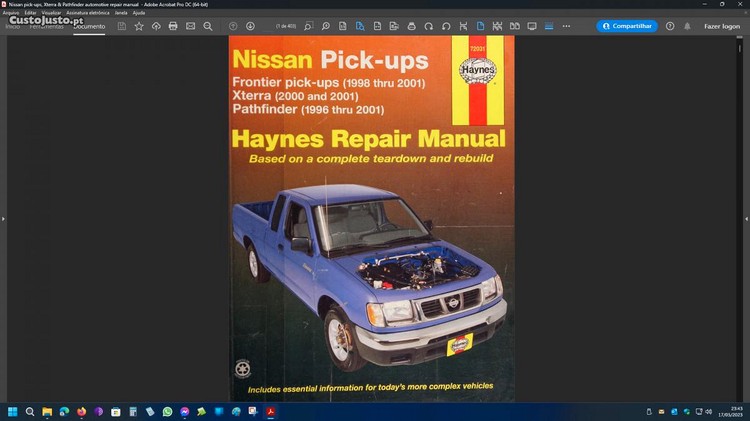Click the page number input field

(284, 26)
